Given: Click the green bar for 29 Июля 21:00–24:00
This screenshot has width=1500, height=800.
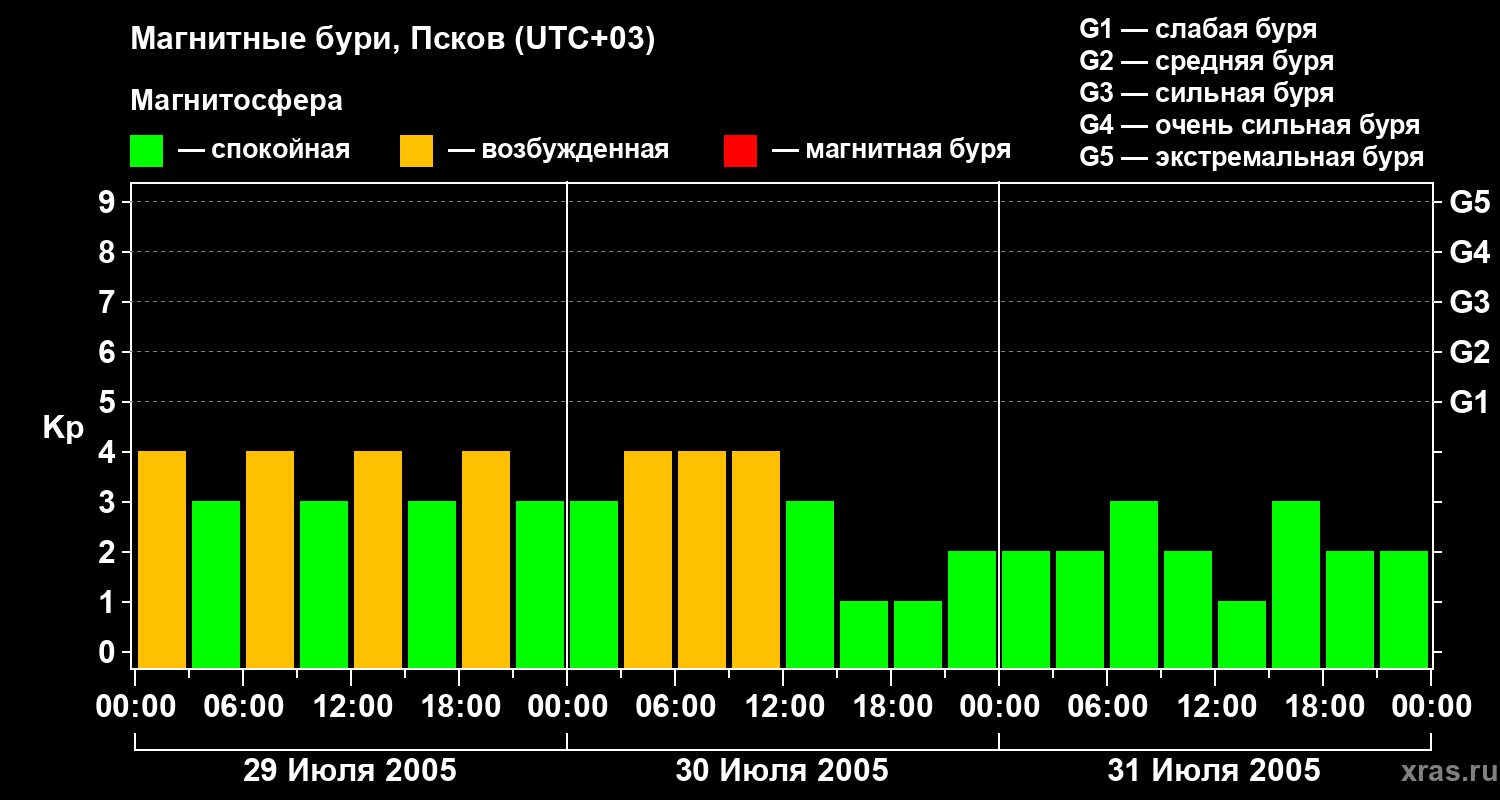Looking at the screenshot, I should pos(540,584).
